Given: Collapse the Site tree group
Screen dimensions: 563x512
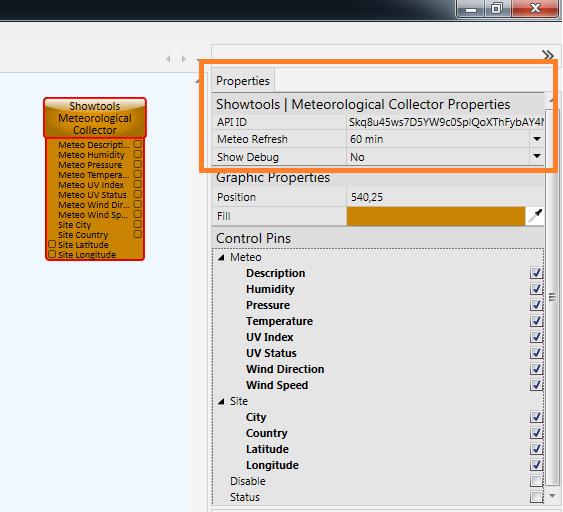Looking at the screenshot, I should (x=222, y=401).
